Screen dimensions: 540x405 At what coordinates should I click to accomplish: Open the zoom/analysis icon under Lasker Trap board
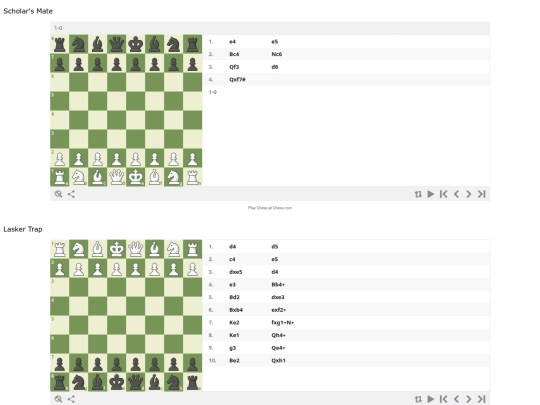(x=58, y=399)
